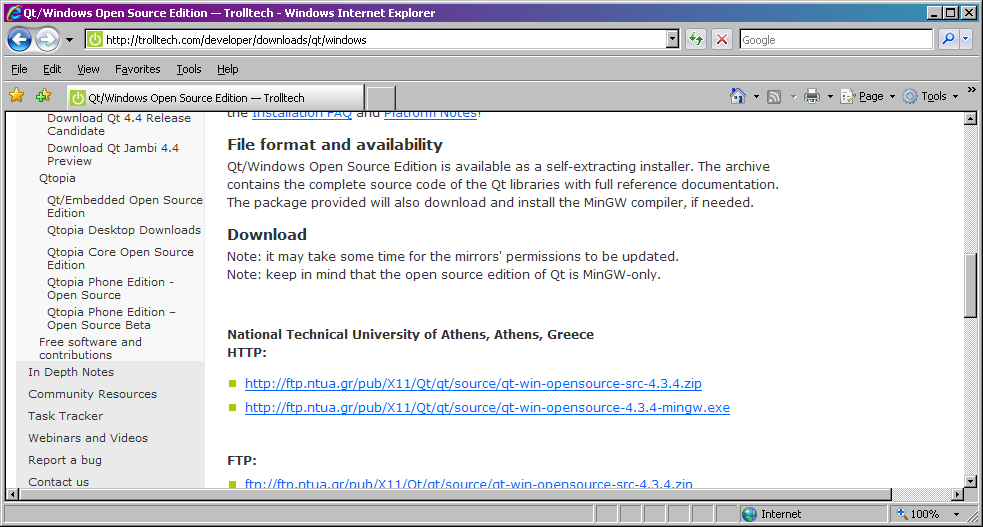Open Webinars and Videos sidebar link

click(x=88, y=438)
